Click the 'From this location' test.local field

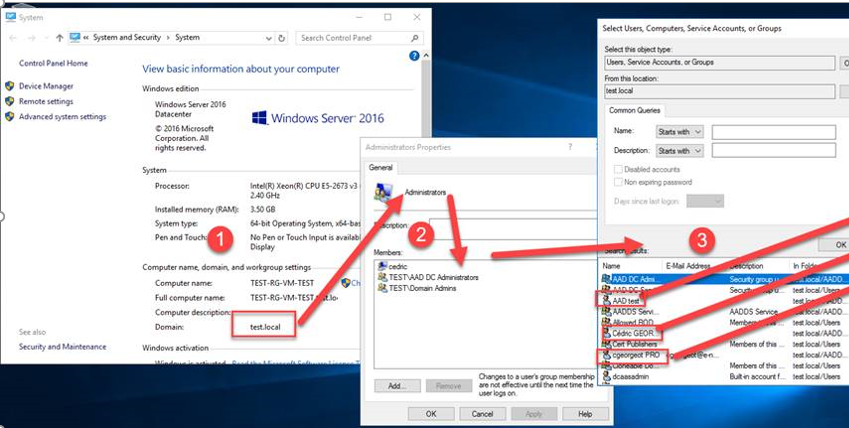[x=720, y=91]
